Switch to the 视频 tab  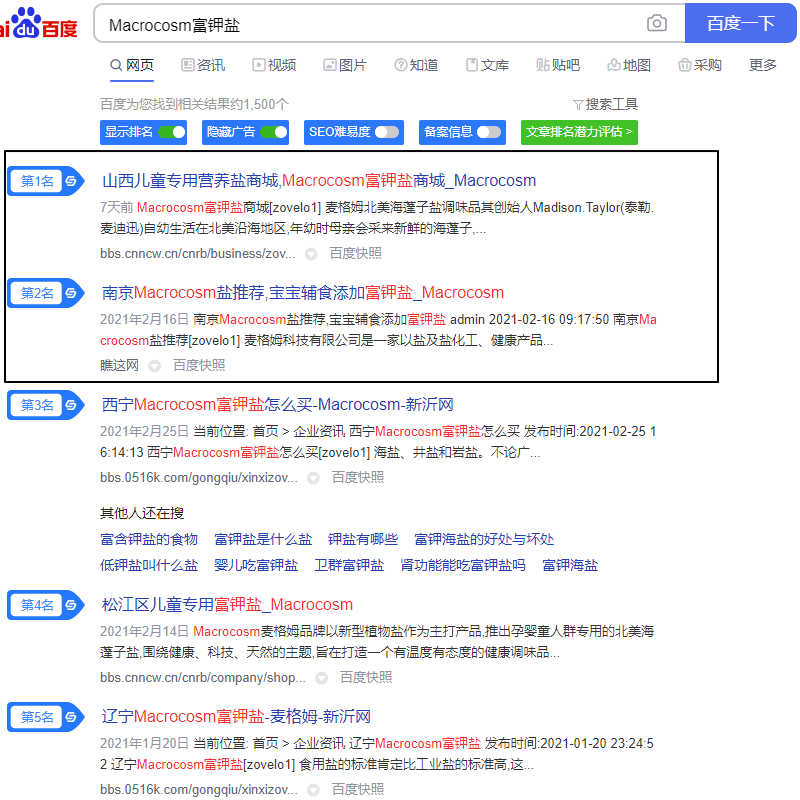pyautogui.click(x=274, y=65)
